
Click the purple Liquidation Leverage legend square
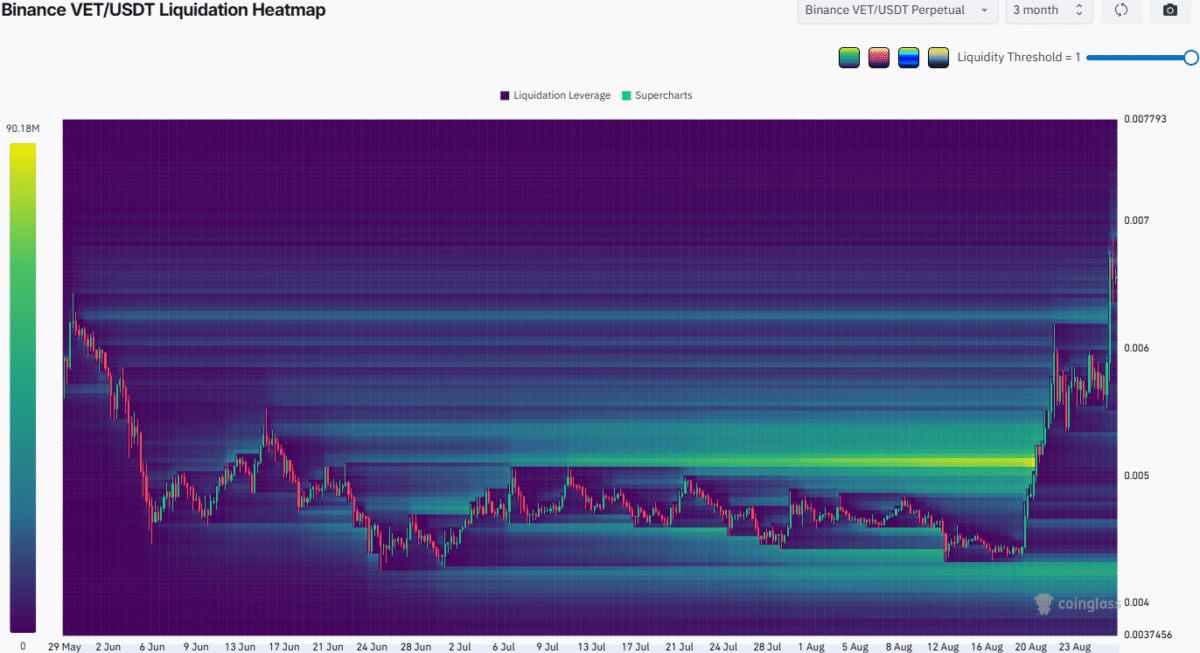pos(504,96)
